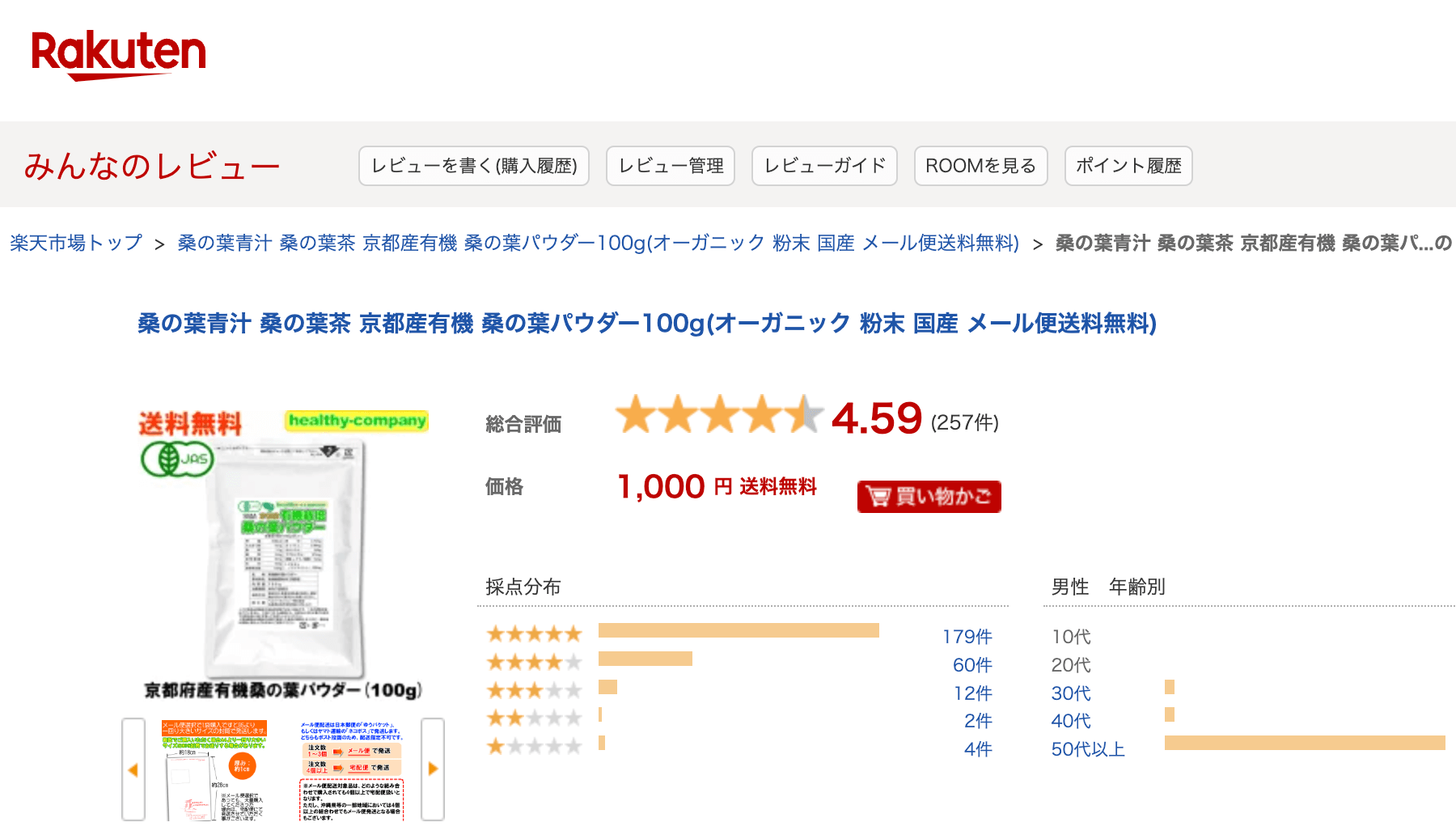
Task: Click the みんなのレビュー heading
Action: click(x=152, y=166)
